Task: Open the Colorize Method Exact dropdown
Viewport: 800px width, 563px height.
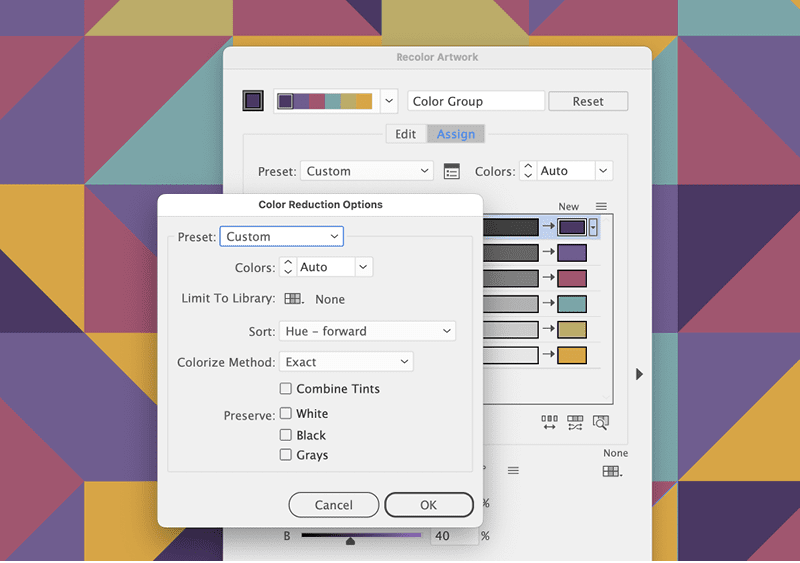Action: pos(346,362)
